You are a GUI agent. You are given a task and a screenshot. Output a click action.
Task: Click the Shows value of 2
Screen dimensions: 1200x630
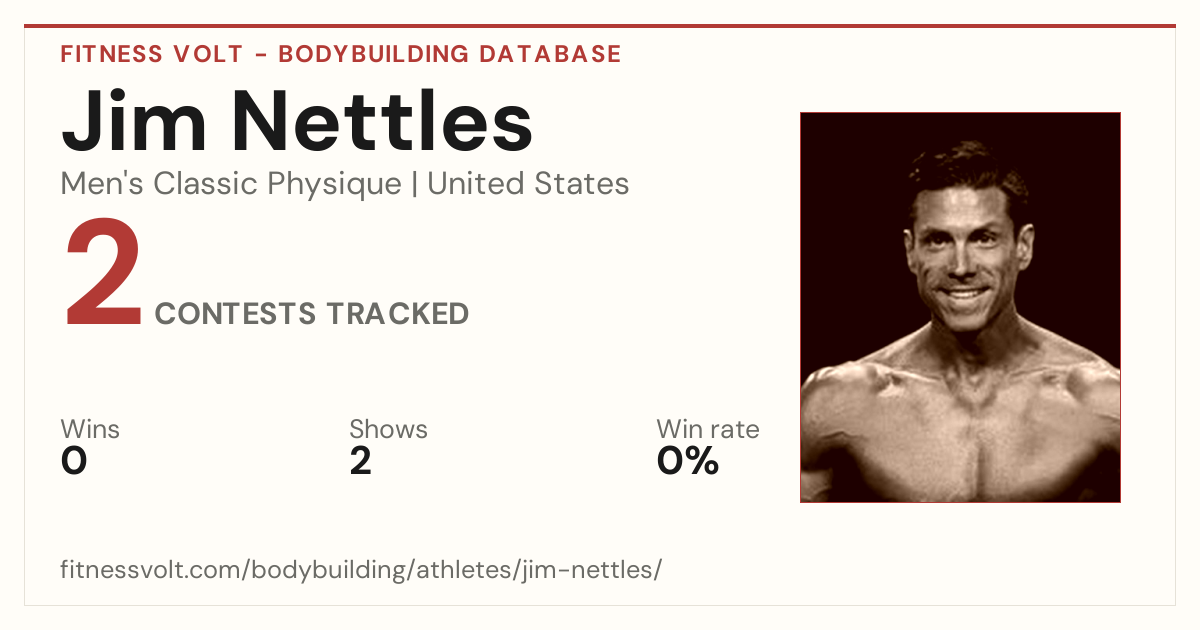click(x=361, y=461)
